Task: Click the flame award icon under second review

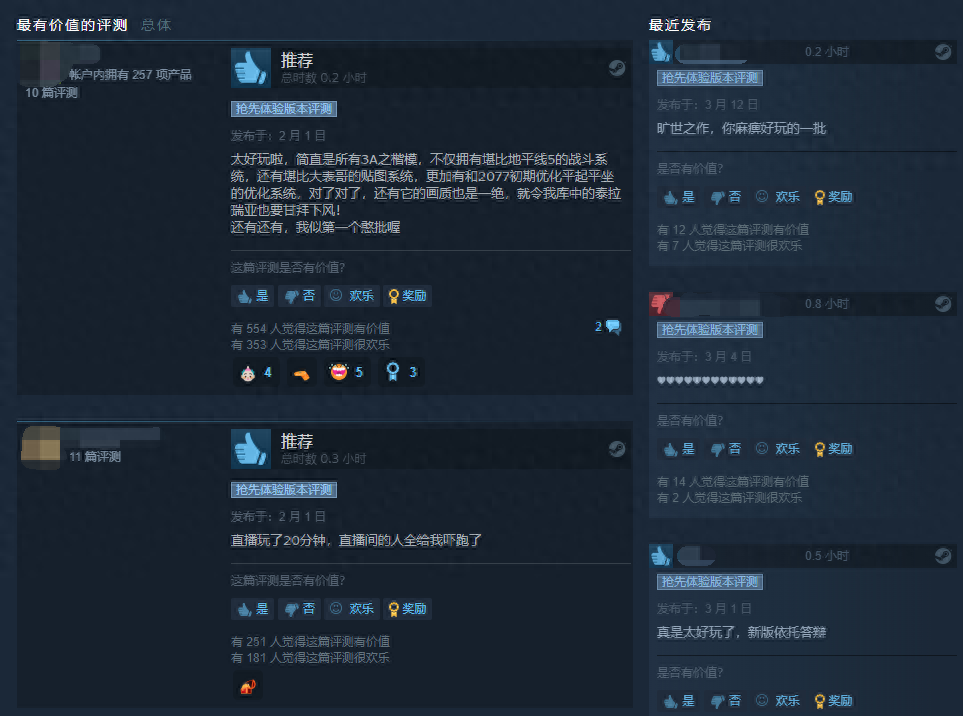Action: pos(248,686)
